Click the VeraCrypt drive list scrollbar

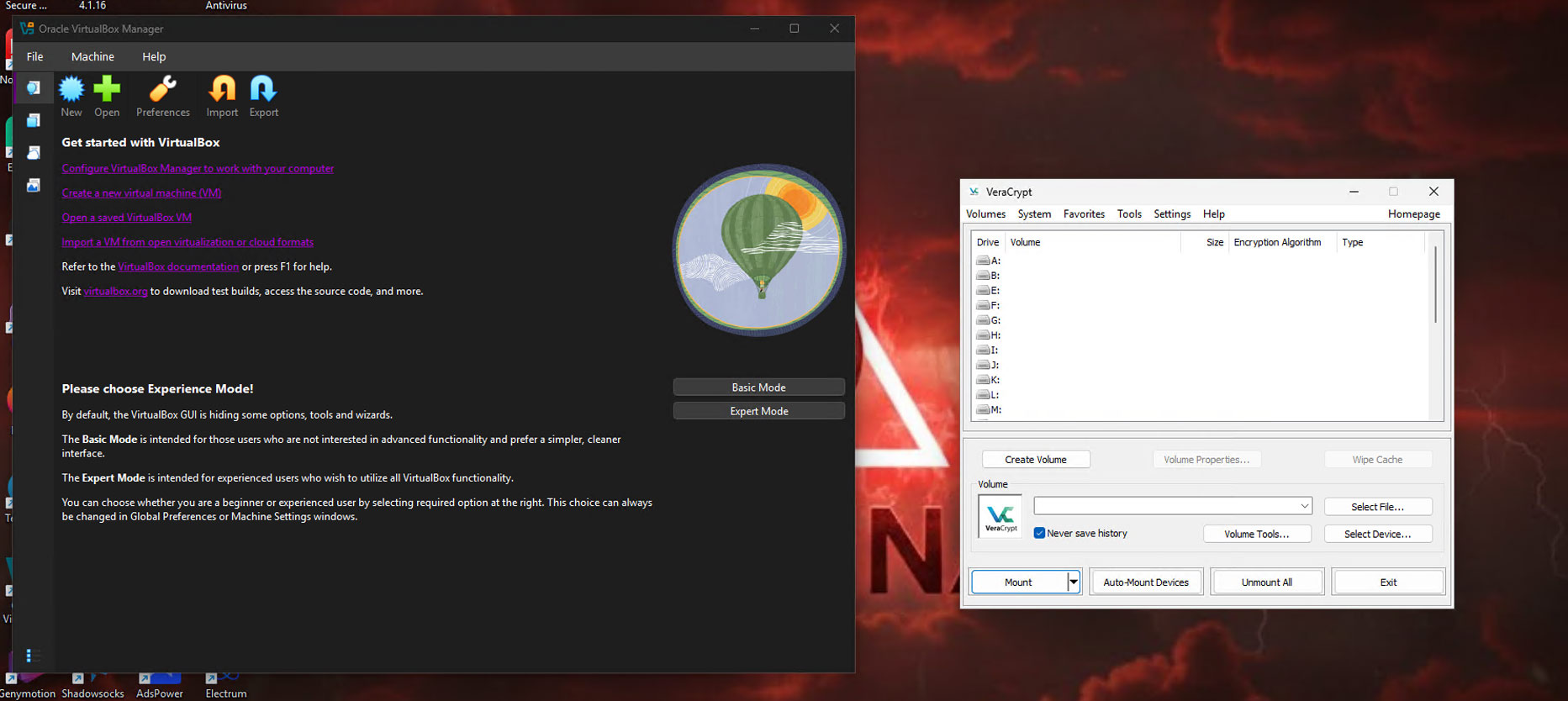point(1436,284)
